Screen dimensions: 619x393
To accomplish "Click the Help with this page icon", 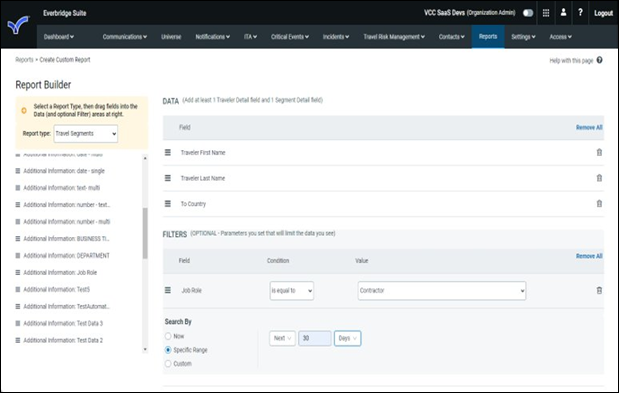I will 599,60.
